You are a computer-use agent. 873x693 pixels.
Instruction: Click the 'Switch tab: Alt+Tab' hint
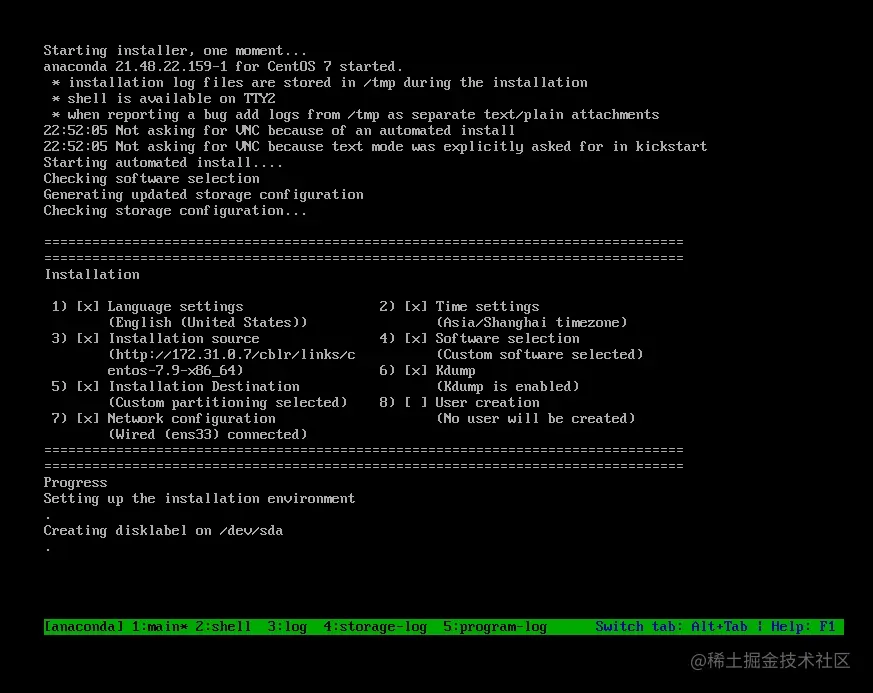click(671, 626)
